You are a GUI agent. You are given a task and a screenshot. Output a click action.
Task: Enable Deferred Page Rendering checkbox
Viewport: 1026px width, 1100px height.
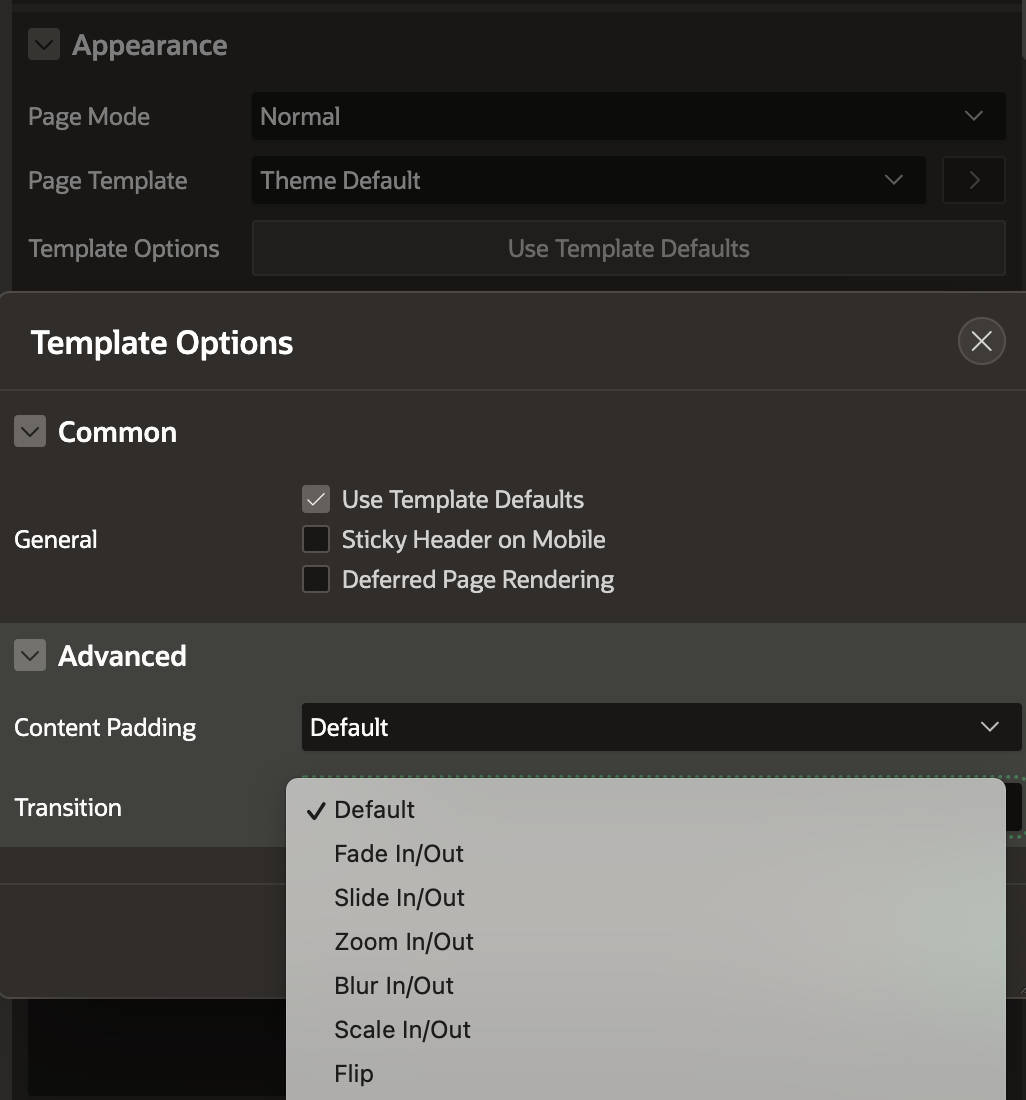[316, 579]
